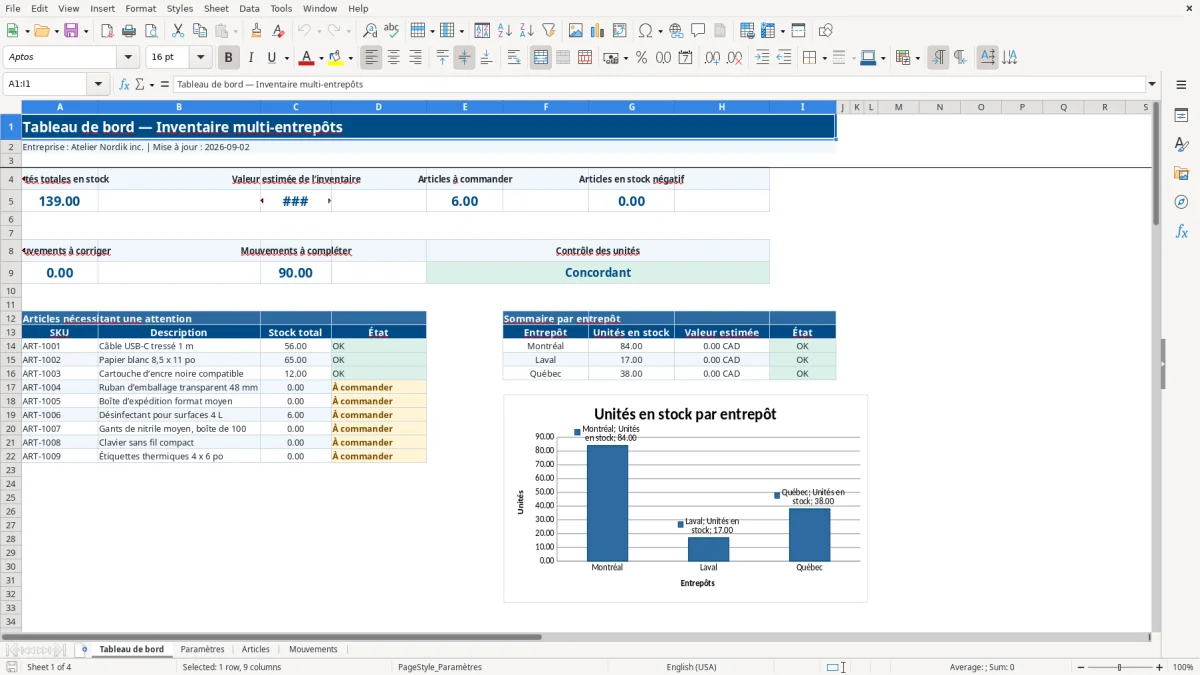This screenshot has width=1200, height=675.
Task: Expand the formula bar
Action: pyautogui.click(x=1152, y=84)
